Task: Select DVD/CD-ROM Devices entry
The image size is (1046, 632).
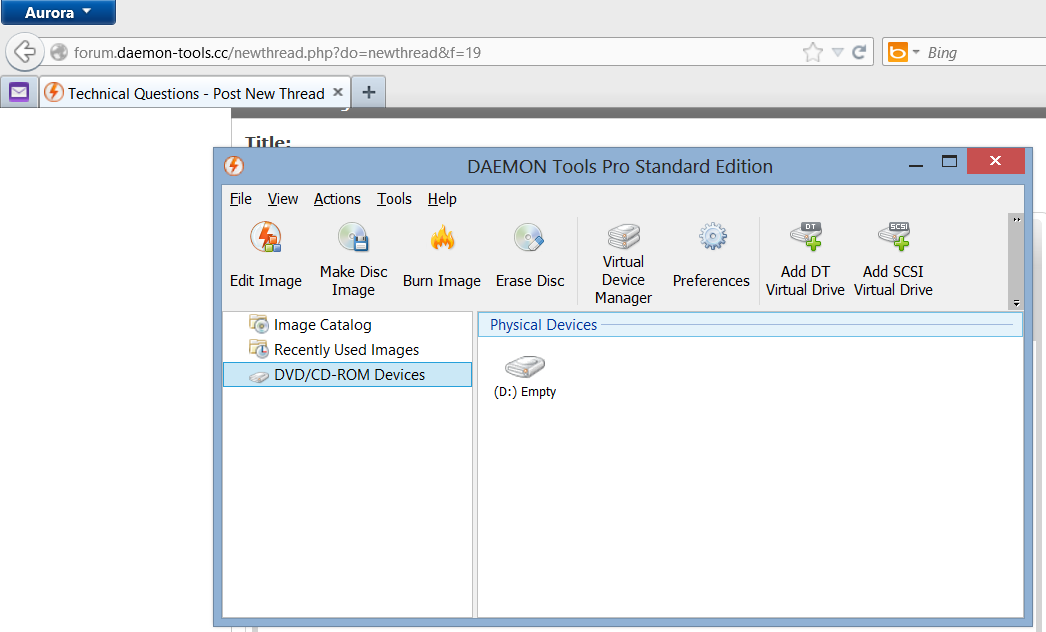Action: click(x=349, y=375)
